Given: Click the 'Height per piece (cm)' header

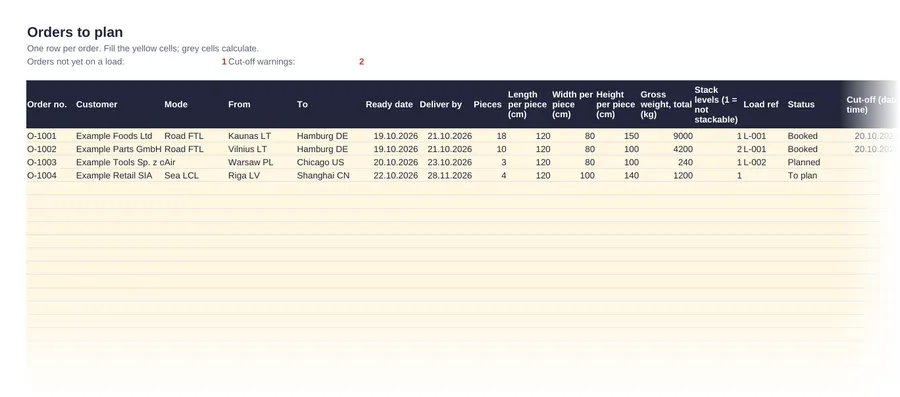Looking at the screenshot, I should click(x=615, y=104).
